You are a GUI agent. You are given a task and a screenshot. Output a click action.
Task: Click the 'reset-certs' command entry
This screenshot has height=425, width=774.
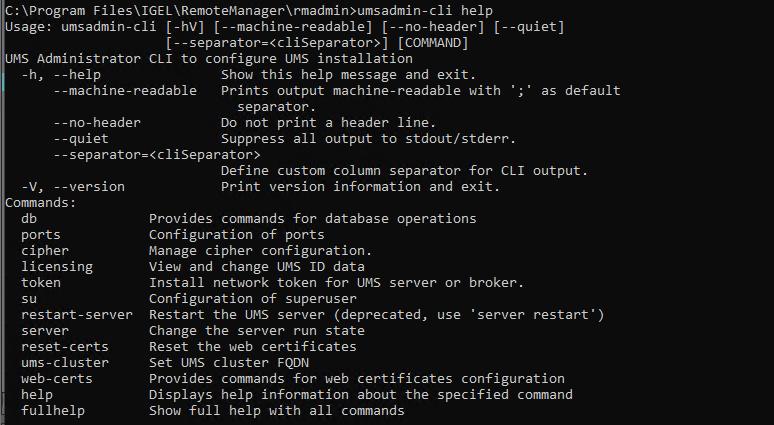65,346
